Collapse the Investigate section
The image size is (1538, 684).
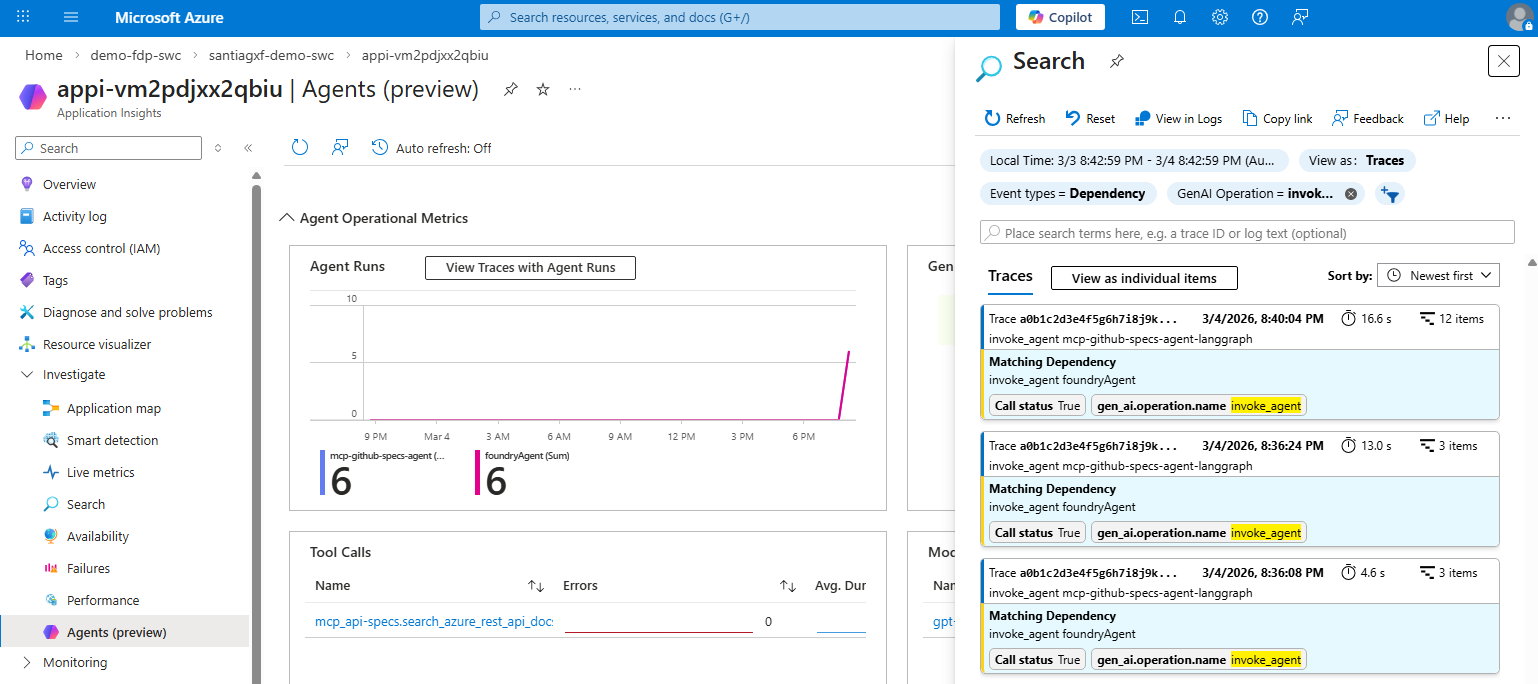[x=74, y=374]
